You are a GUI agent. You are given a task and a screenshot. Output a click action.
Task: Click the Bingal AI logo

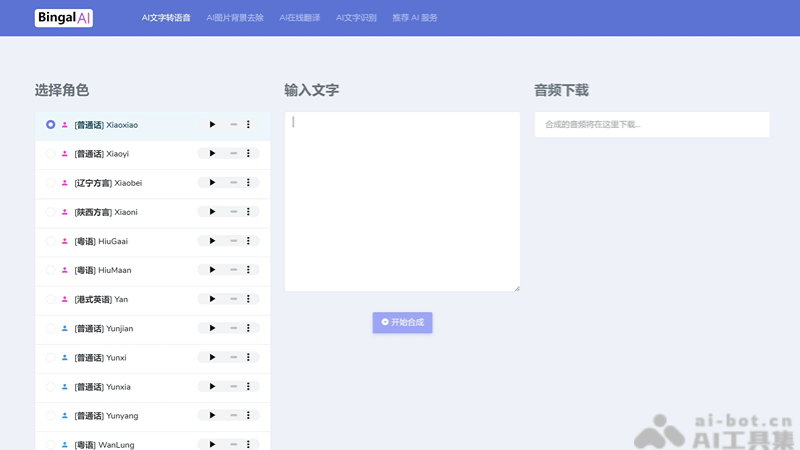click(64, 18)
